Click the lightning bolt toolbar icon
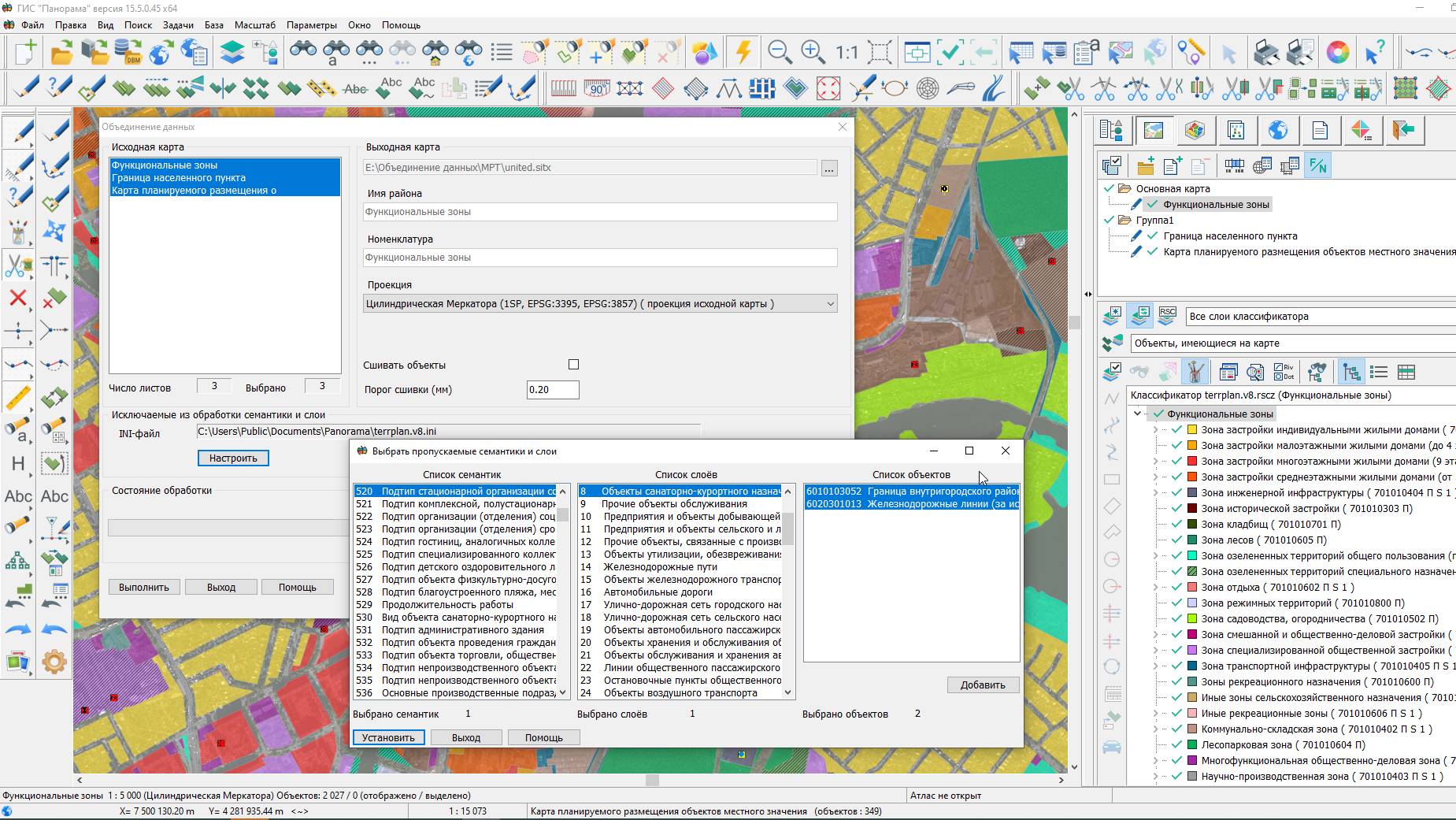The height and width of the screenshot is (820, 1456). pos(743,52)
